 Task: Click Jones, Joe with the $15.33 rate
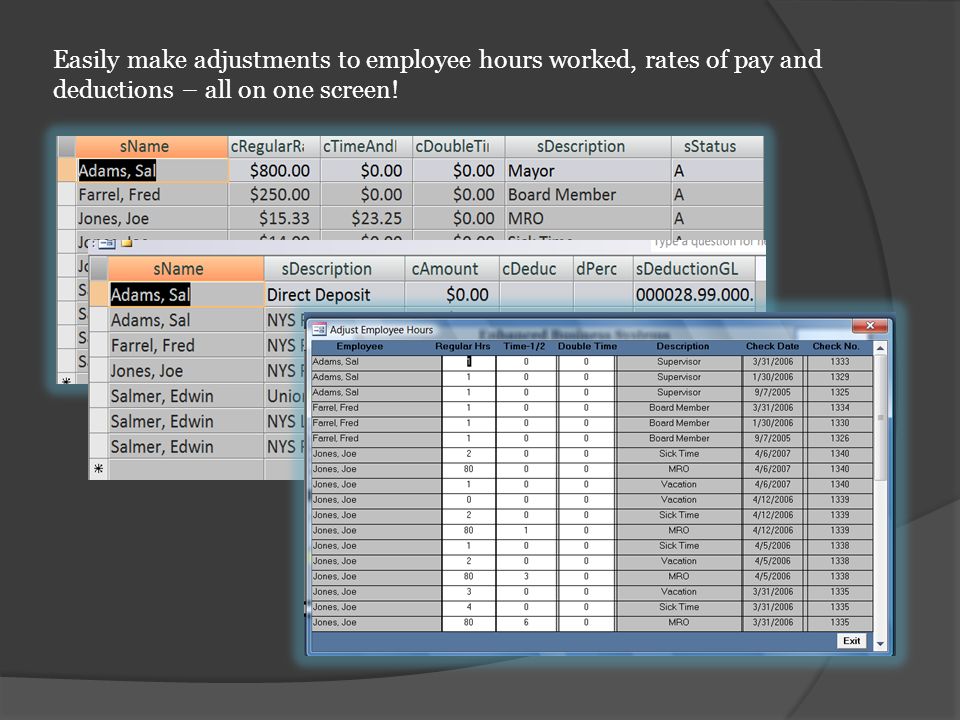click(x=152, y=219)
